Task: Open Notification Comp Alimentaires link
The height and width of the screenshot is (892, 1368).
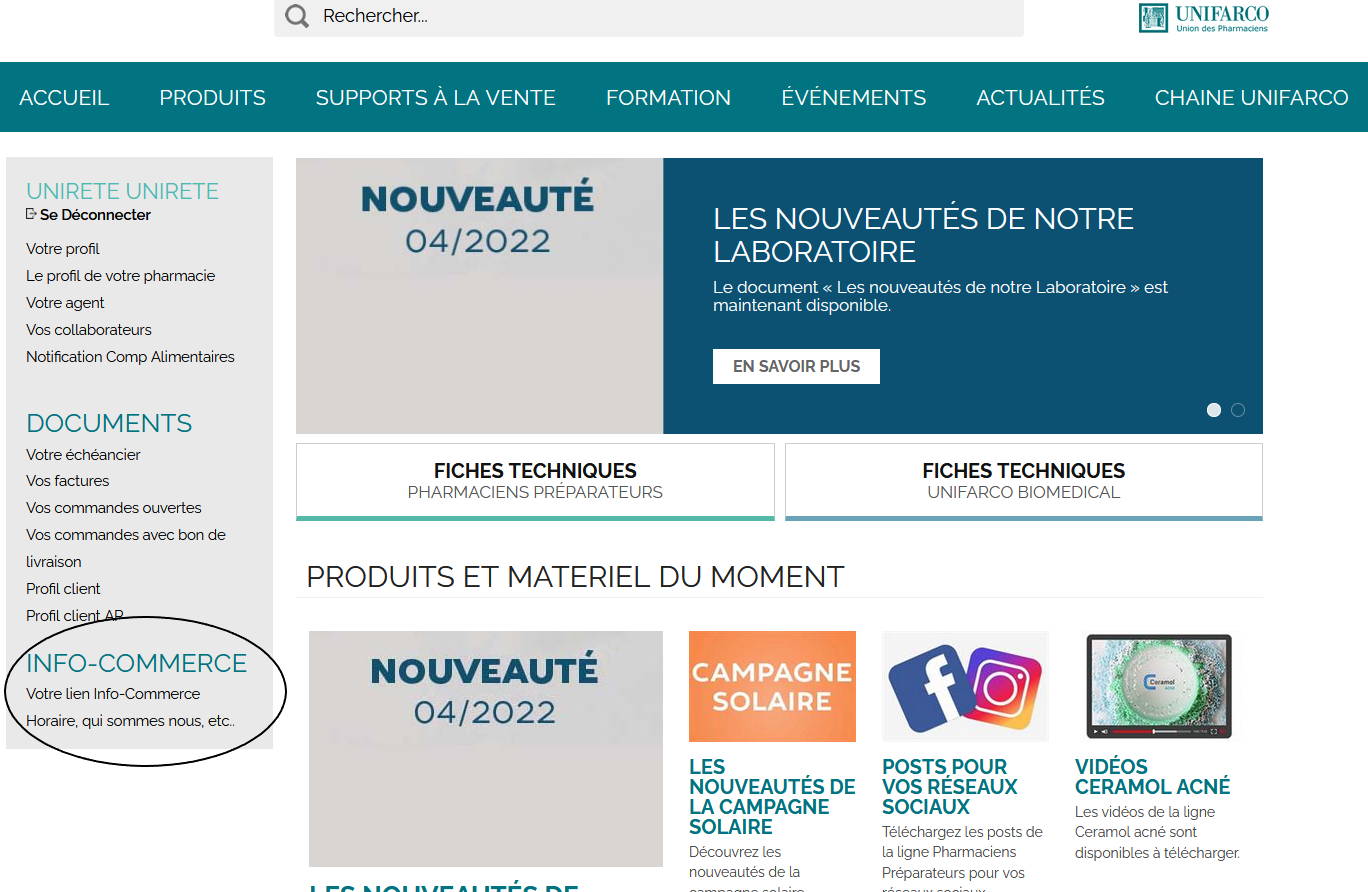Action: [x=130, y=357]
